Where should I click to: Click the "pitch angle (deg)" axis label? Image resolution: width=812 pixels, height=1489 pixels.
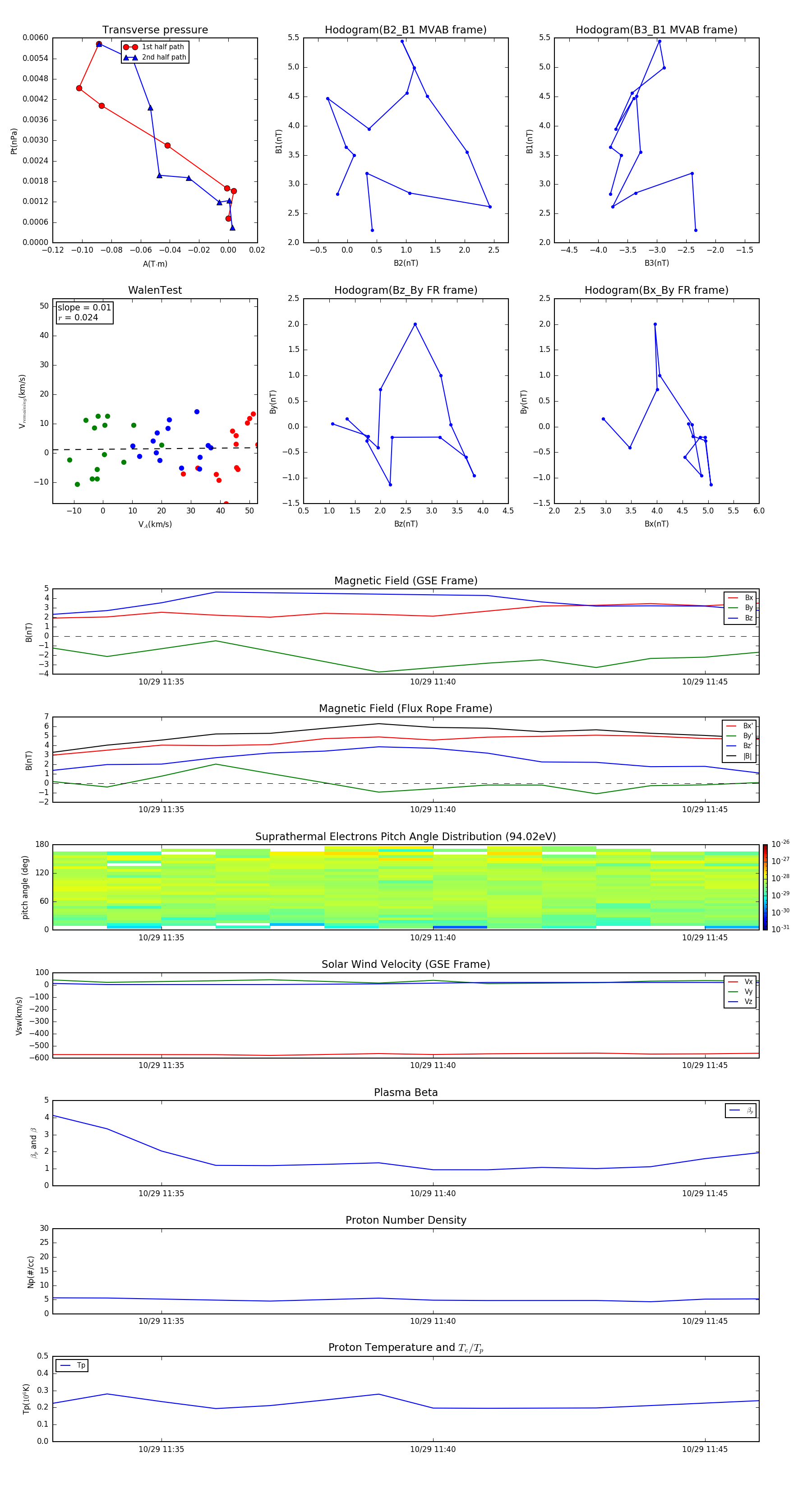coord(25,887)
